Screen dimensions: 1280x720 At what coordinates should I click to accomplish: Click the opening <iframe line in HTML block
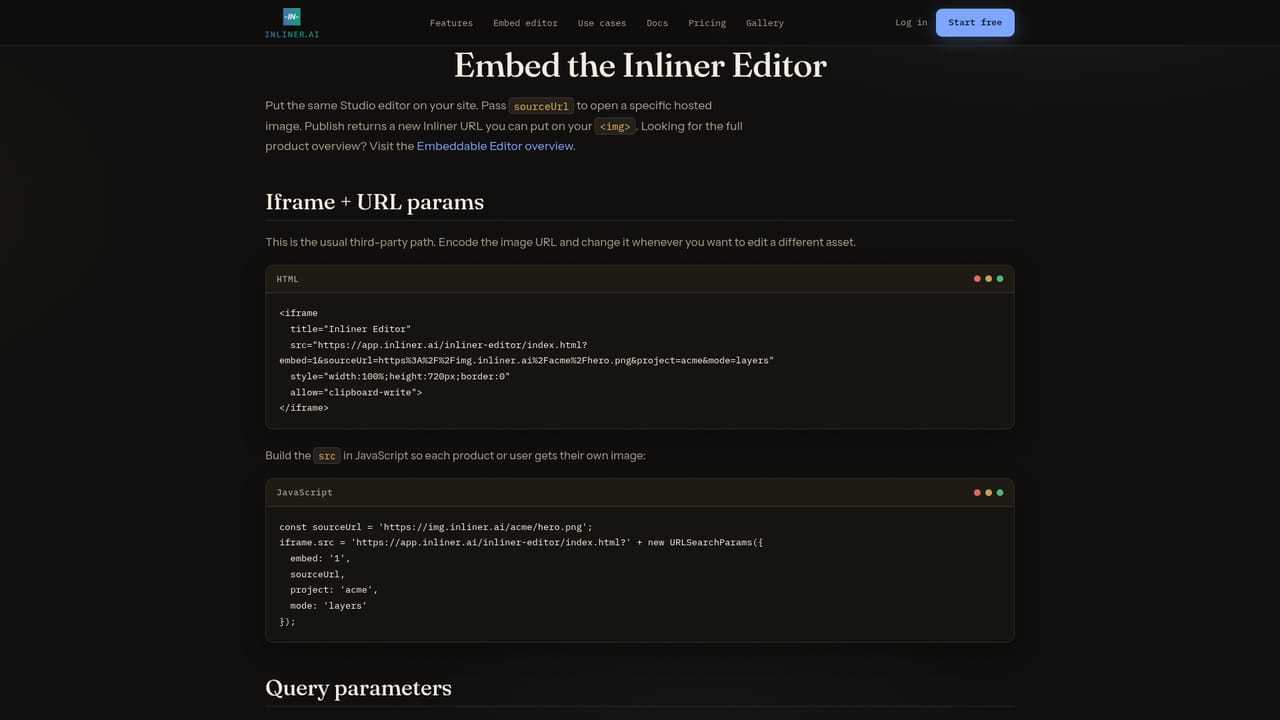tap(298, 313)
